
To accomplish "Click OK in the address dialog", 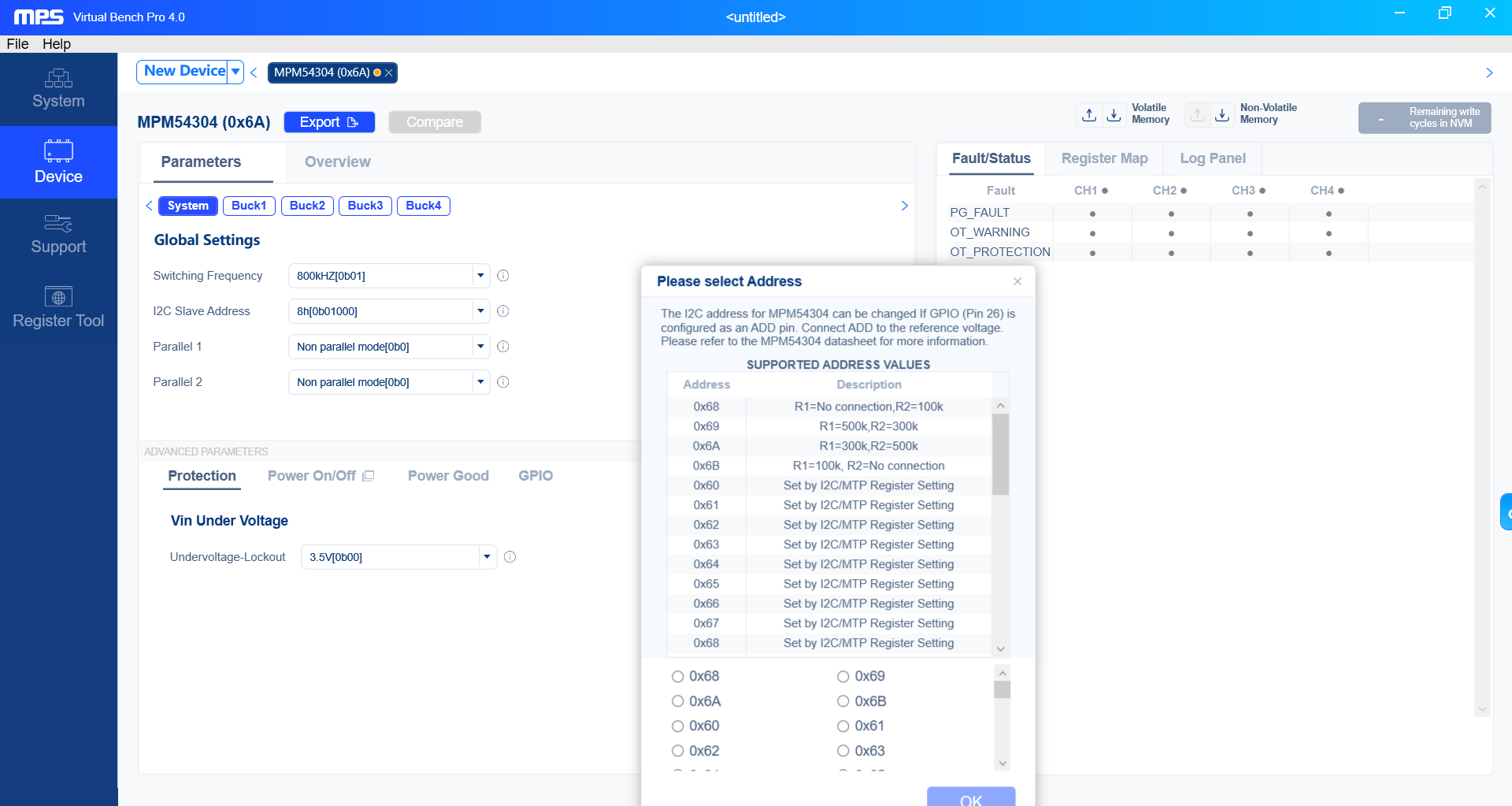I will [x=971, y=797].
